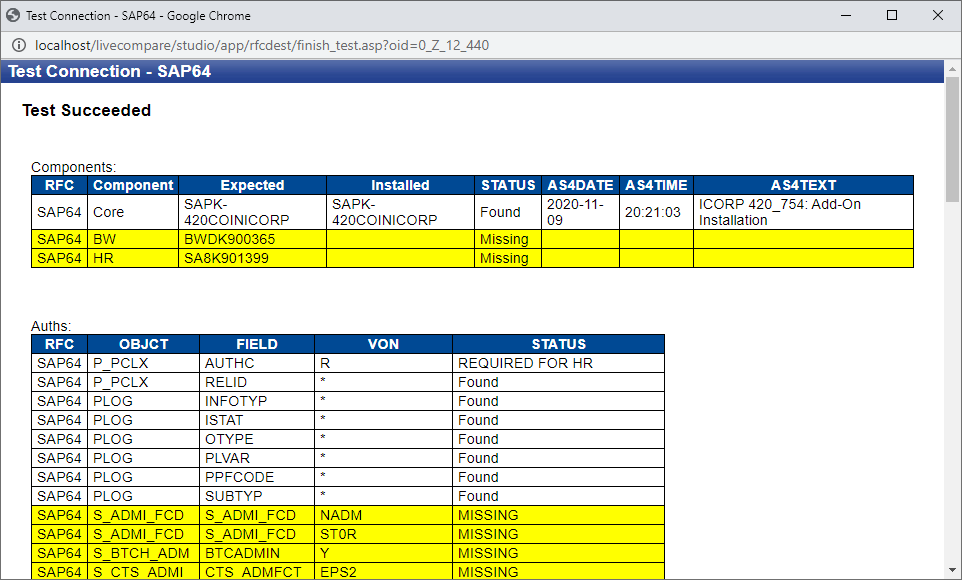This screenshot has height=580, width=962.
Task: Click the 'Missing' status in the HR row
Action: click(508, 258)
